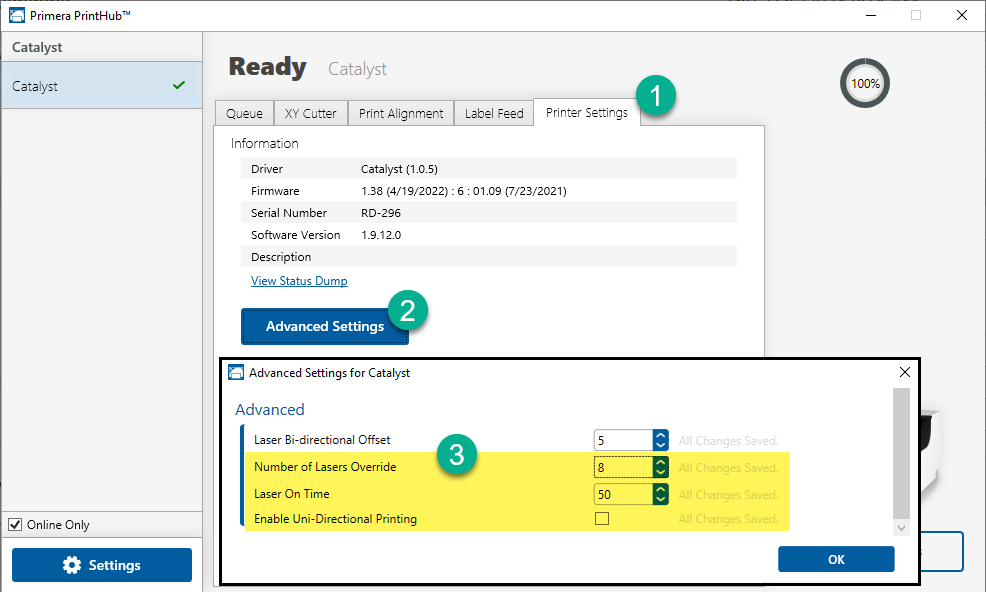
Task: Toggle the Online Only checkbox
Action: (x=15, y=524)
